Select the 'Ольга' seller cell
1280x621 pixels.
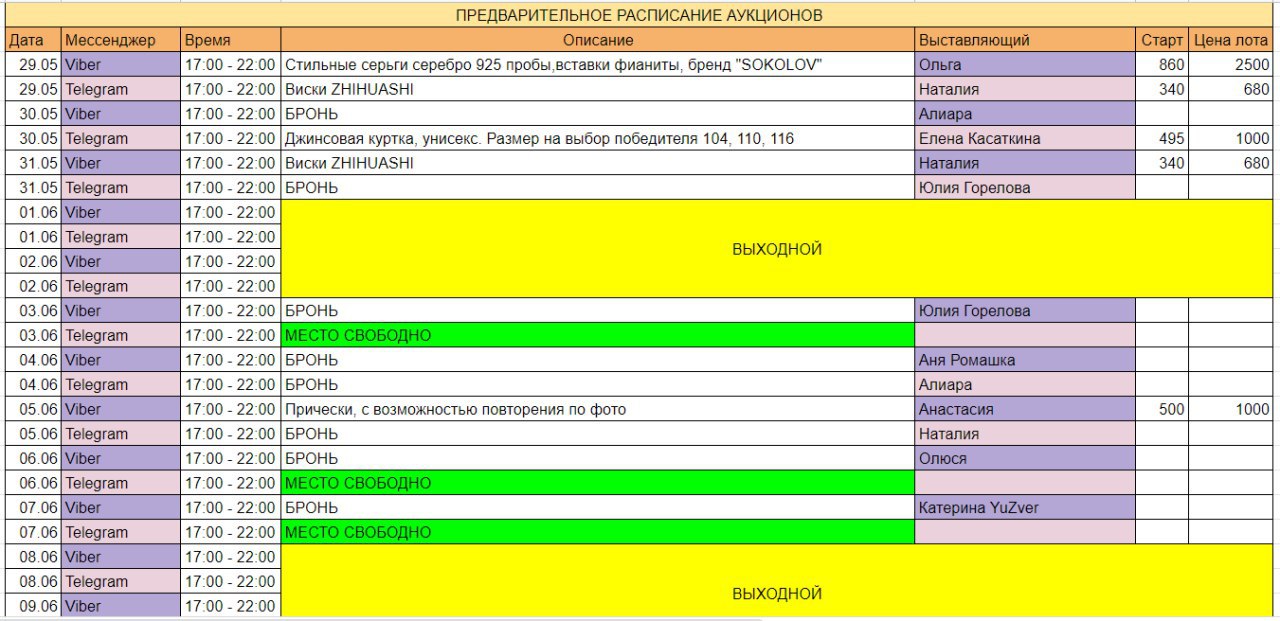(x=1025, y=65)
